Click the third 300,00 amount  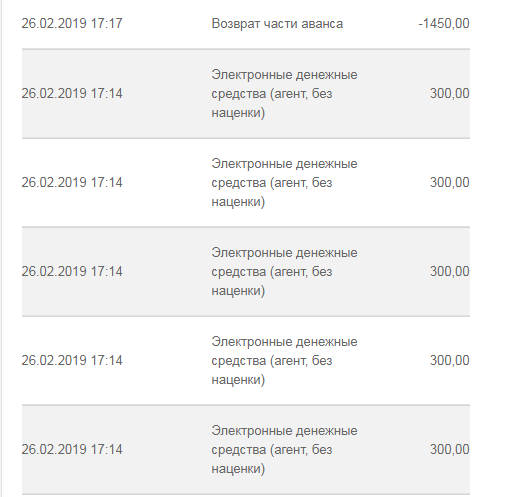click(x=450, y=271)
